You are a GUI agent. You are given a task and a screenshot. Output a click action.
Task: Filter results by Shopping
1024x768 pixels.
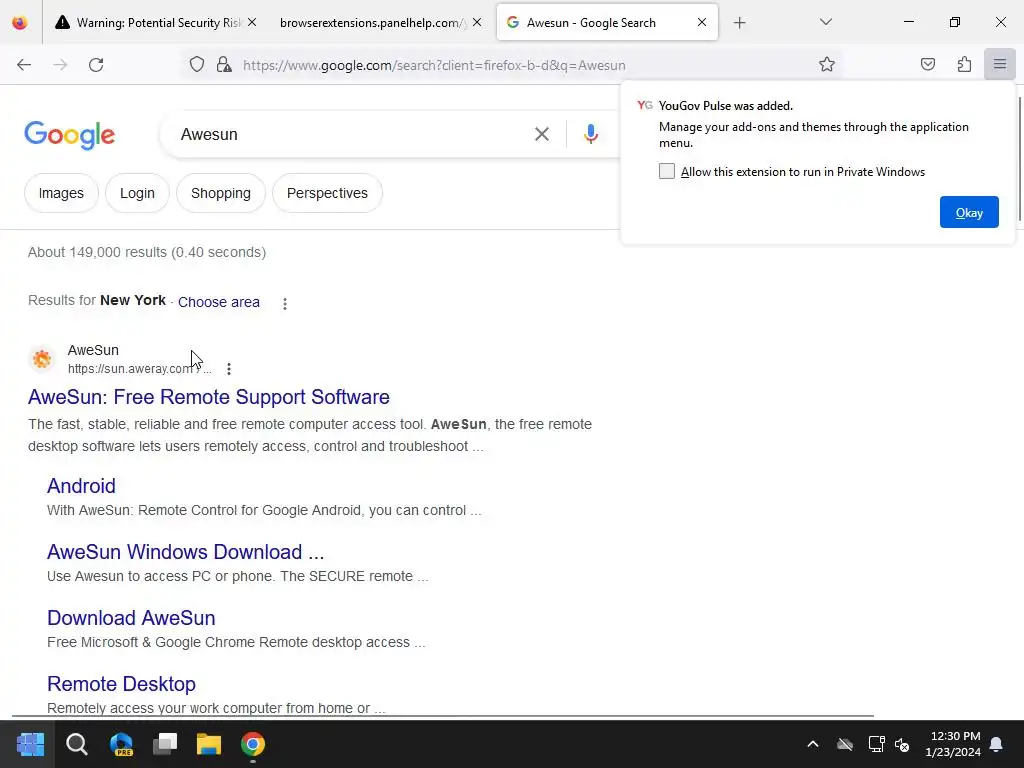221,193
